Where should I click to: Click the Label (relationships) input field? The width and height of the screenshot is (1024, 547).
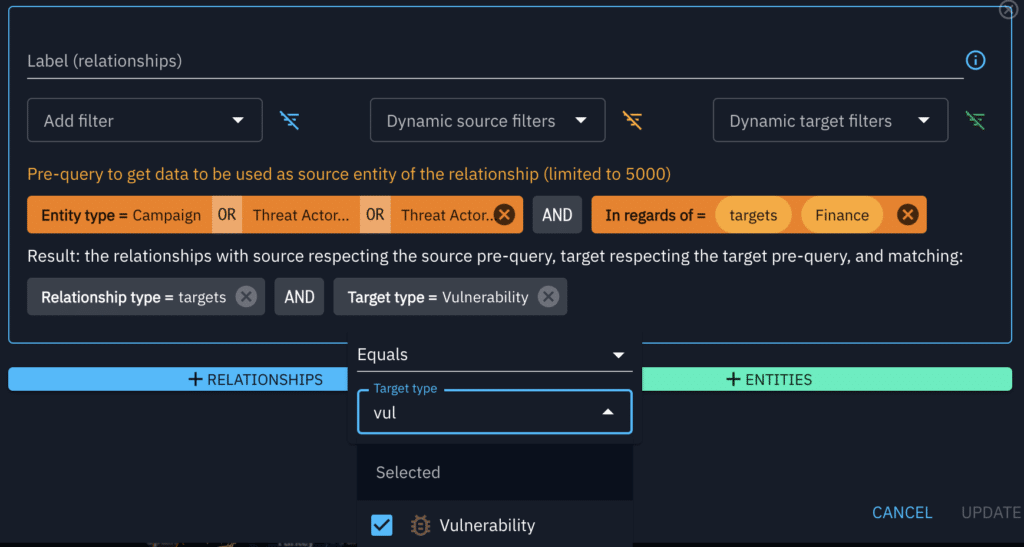click(x=495, y=61)
